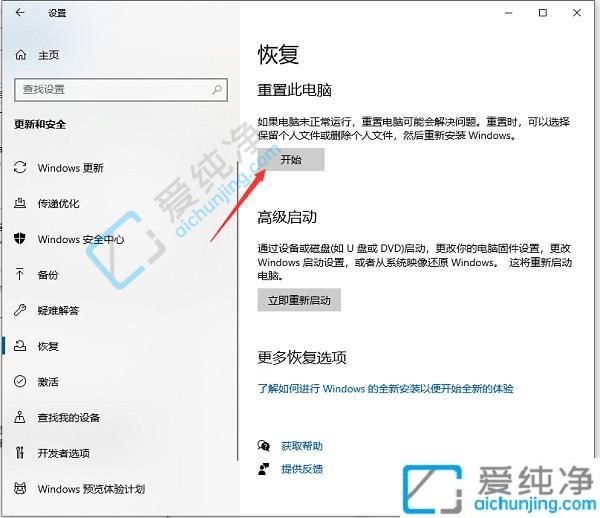Click the 疑难解答 wrench icon
This screenshot has width=600, height=518.
[20, 310]
